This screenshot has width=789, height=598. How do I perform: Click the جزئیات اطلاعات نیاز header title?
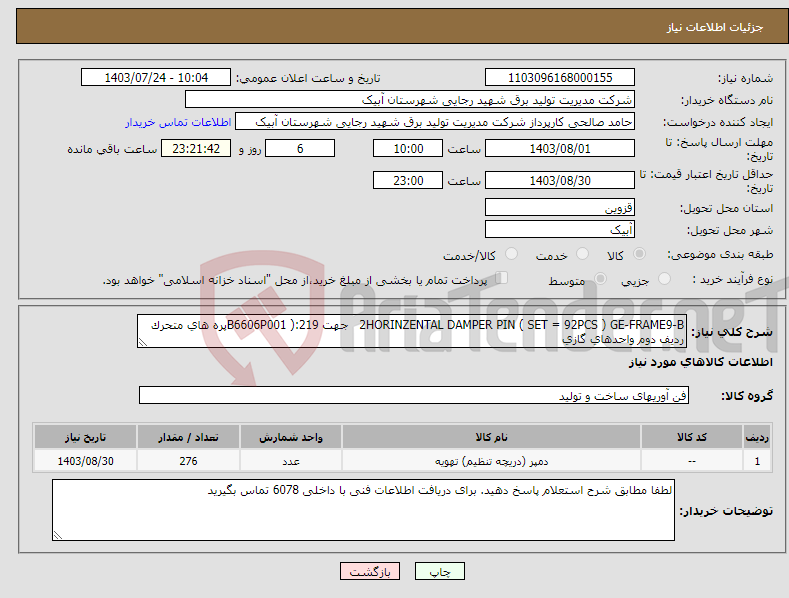point(715,27)
